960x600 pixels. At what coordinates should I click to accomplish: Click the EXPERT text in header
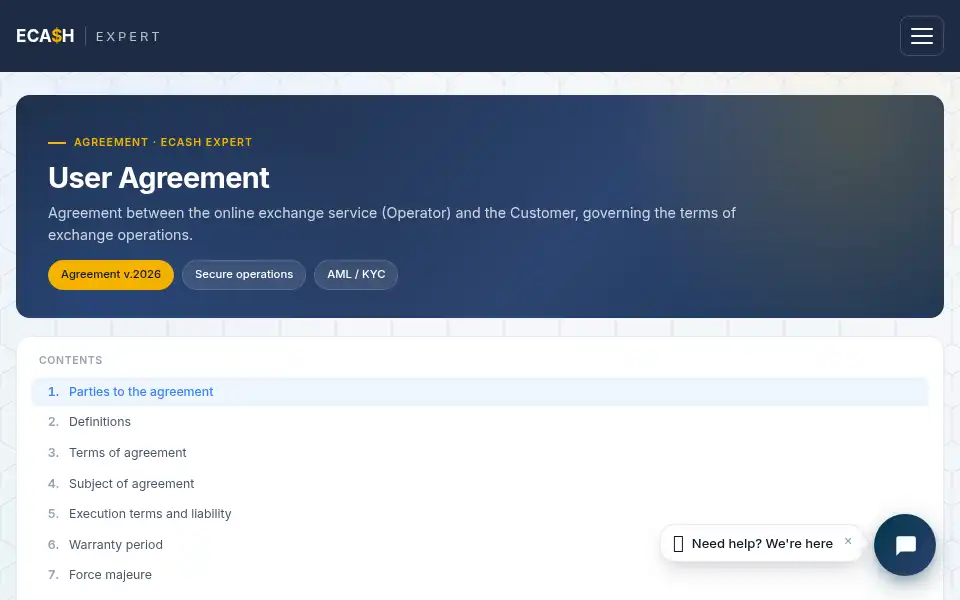point(128,37)
